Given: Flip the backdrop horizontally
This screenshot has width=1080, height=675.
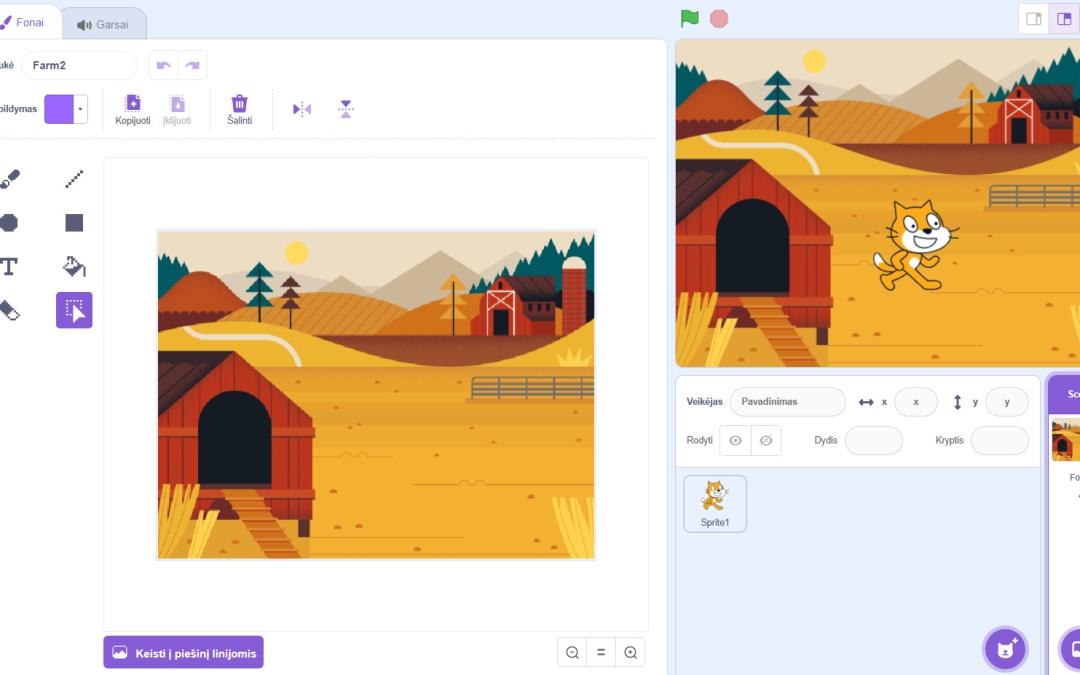Looking at the screenshot, I should (302, 109).
